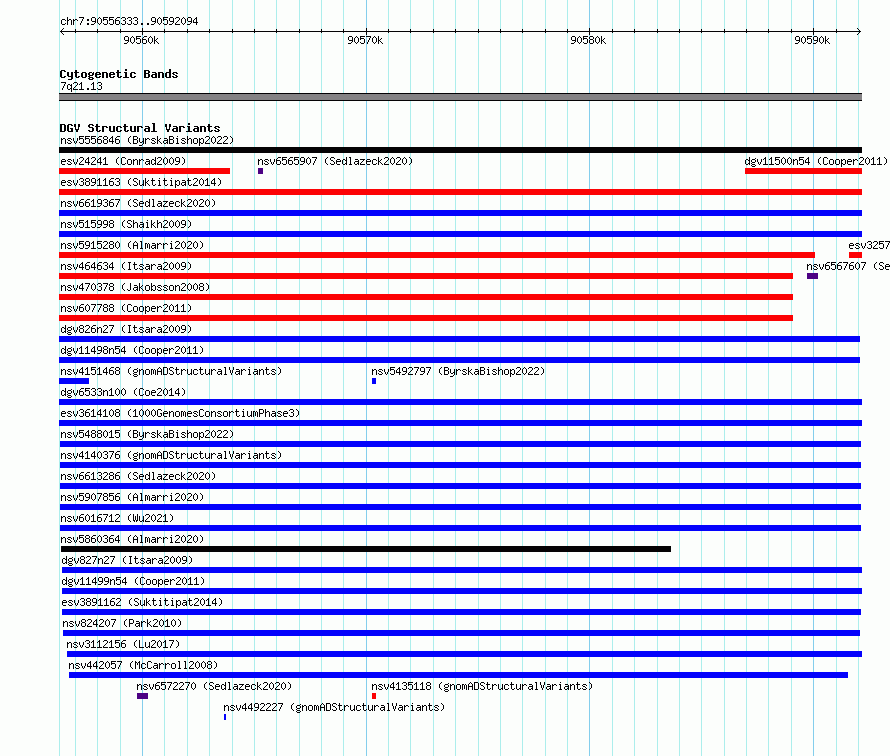The image size is (890, 756).
Task: Click the red nsv607788 variant bar
Action: tap(426, 318)
